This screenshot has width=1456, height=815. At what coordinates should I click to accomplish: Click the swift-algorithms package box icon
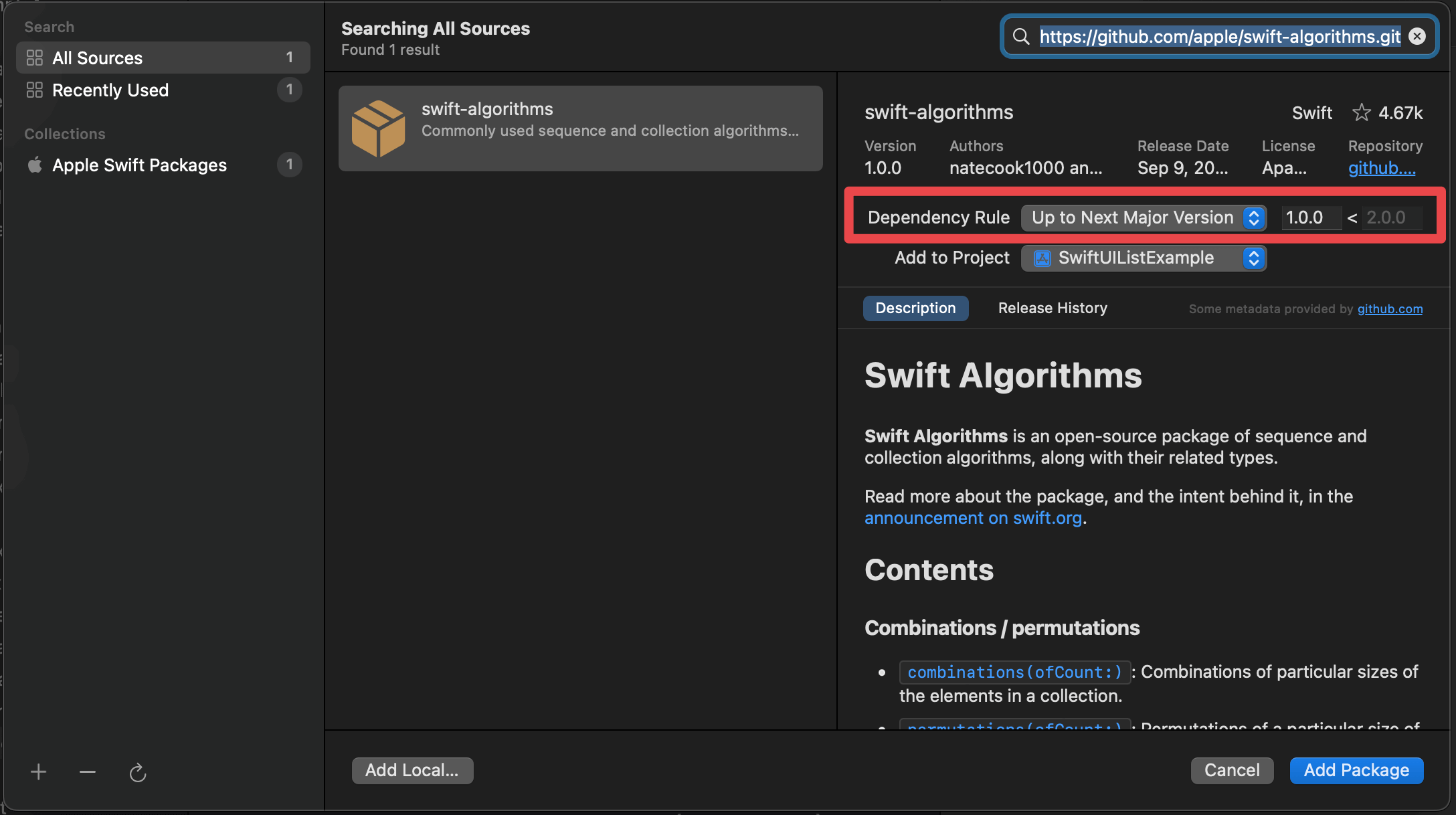tap(378, 128)
